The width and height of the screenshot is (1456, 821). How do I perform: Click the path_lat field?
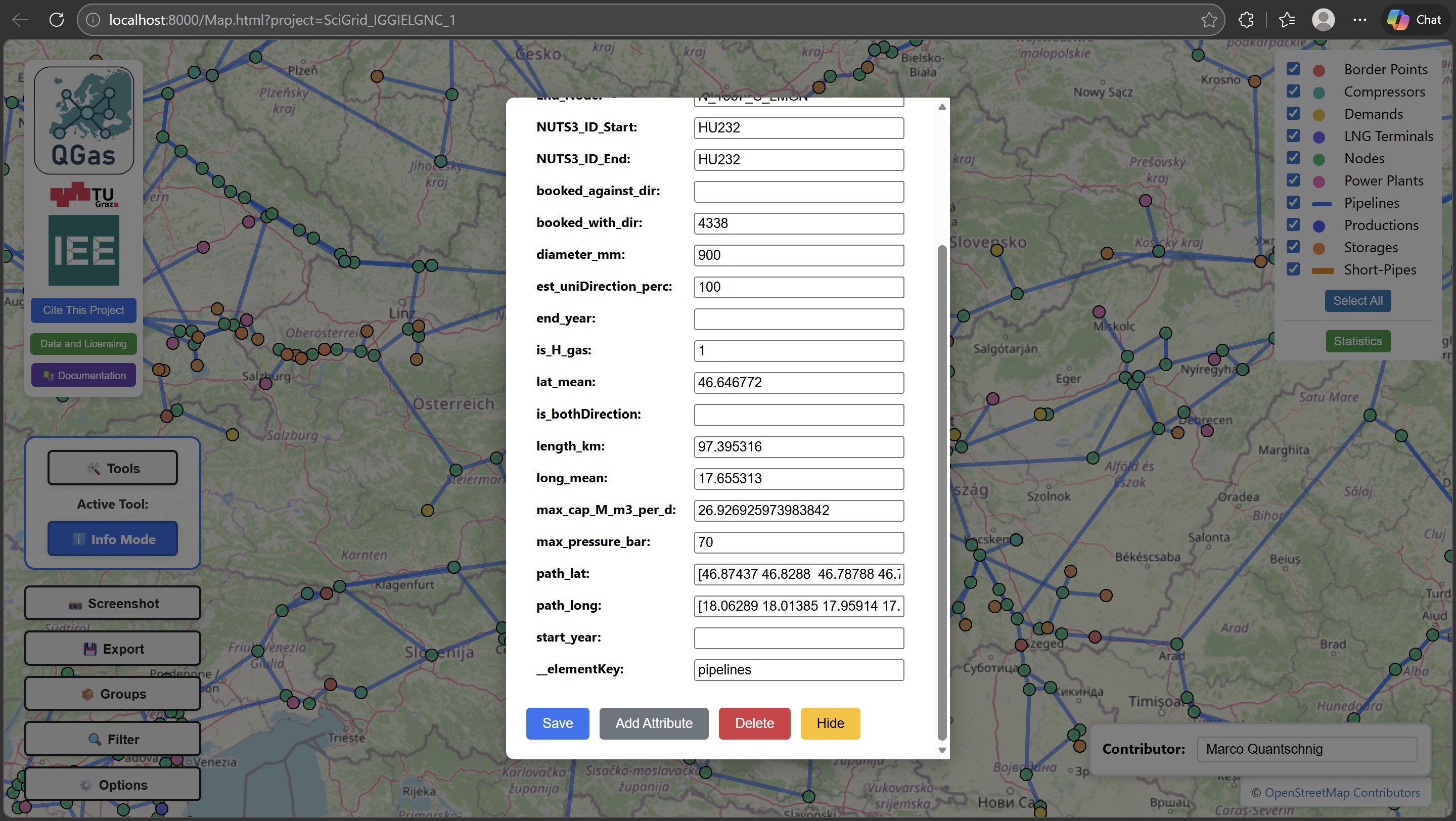pos(799,575)
